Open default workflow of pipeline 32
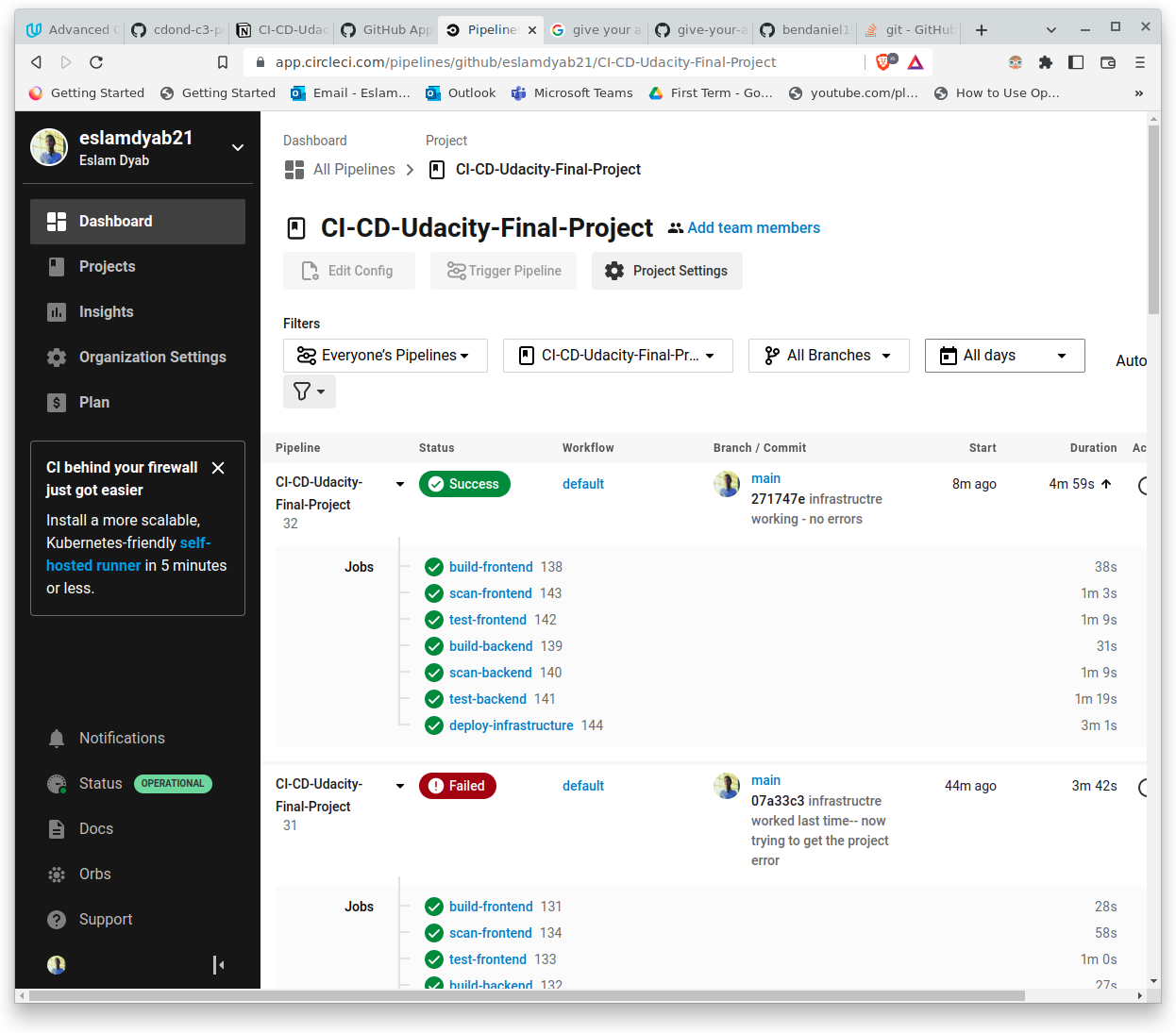Viewport: 1176px width, 1033px height. pos(583,485)
